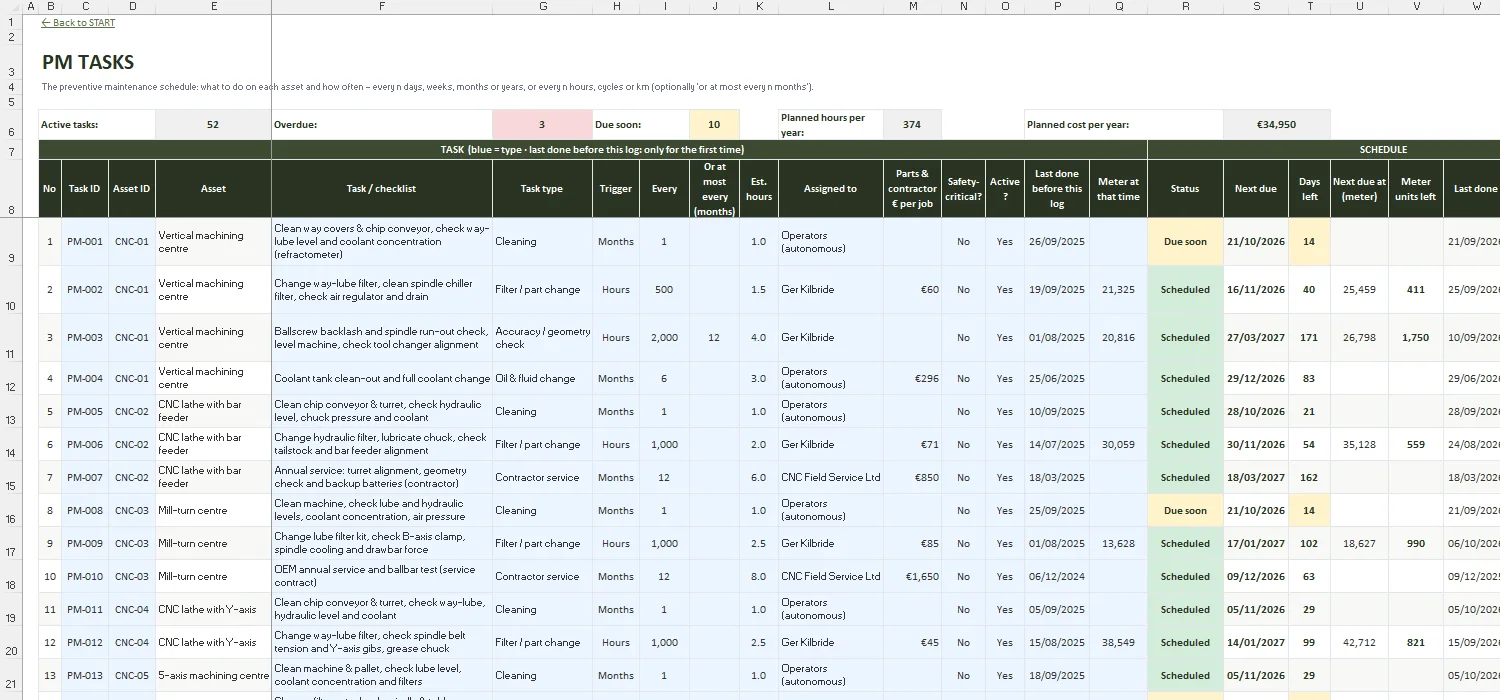Click the SCHEDULE section header
This screenshot has height=700, width=1500.
tap(1383, 150)
